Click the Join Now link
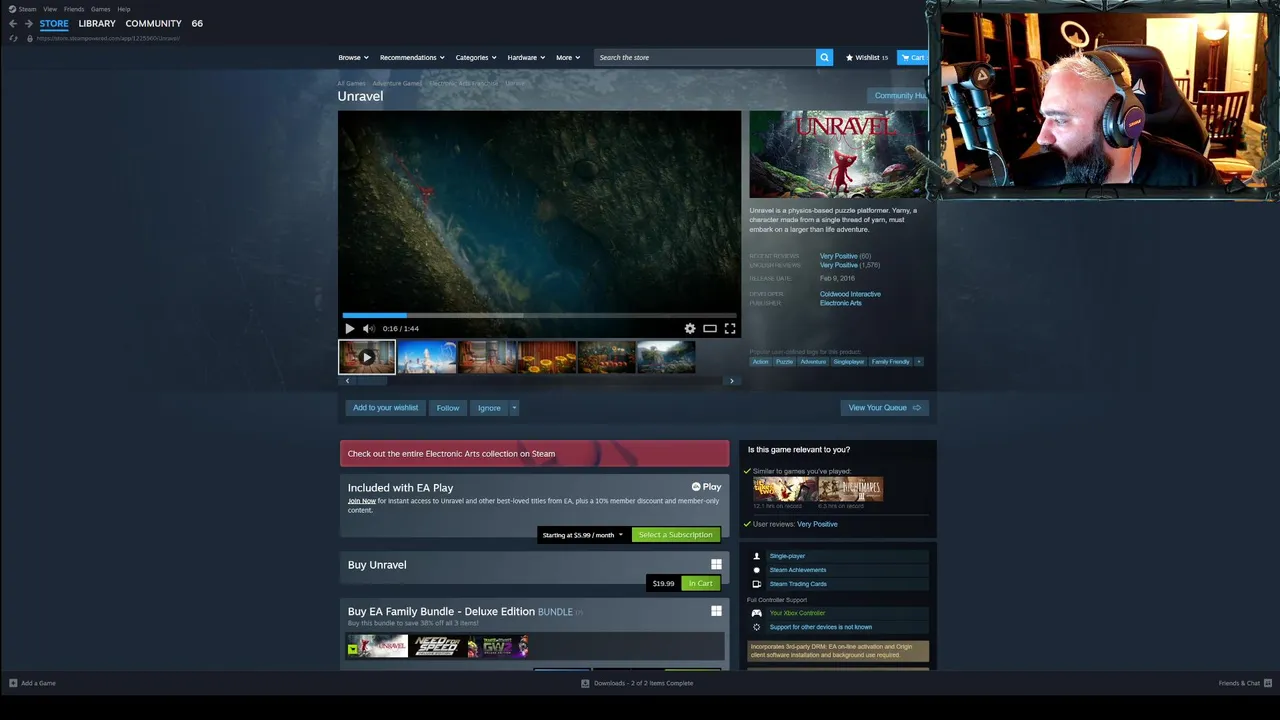The height and width of the screenshot is (720, 1280). (362, 501)
